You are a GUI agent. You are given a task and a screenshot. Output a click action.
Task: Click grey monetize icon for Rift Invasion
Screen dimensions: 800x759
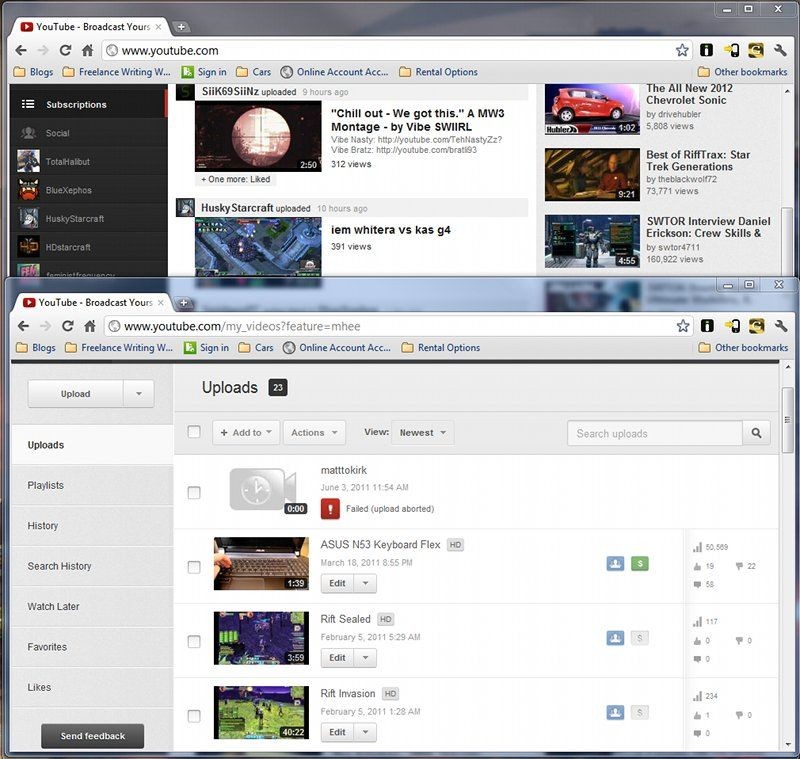click(x=640, y=713)
